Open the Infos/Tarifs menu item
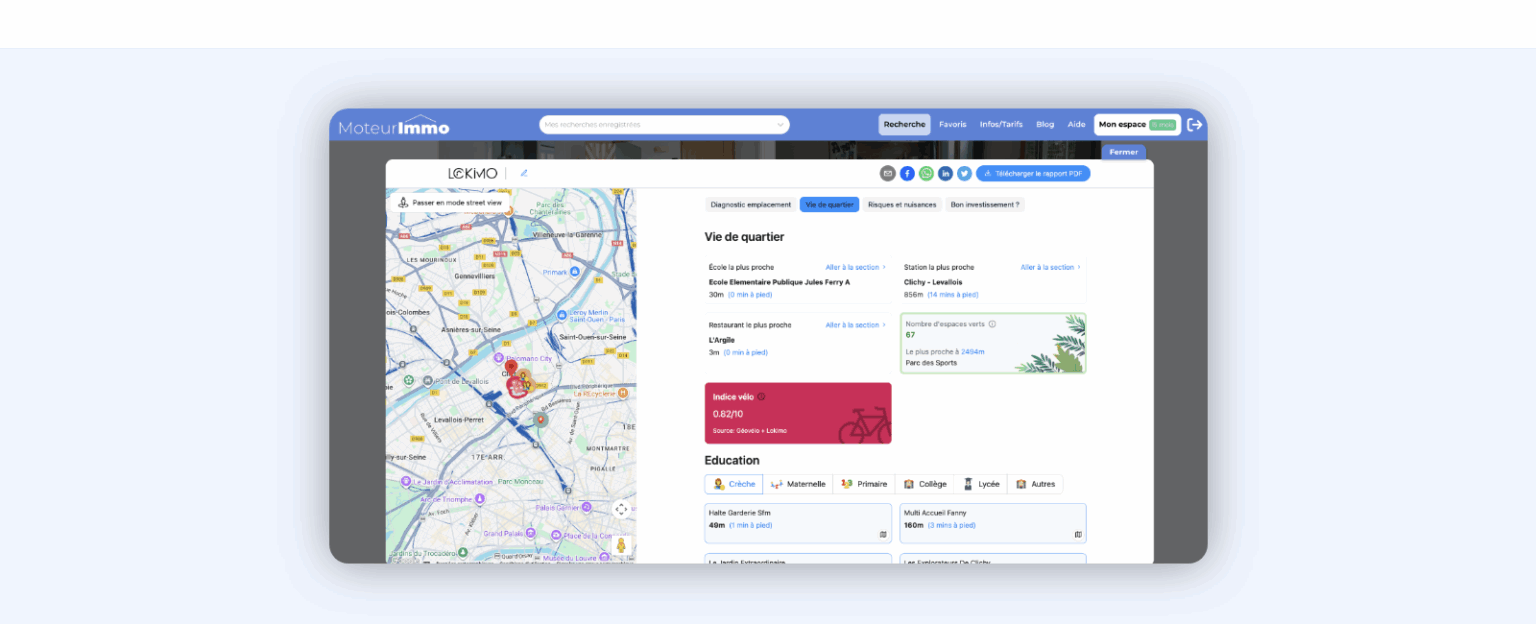The image size is (1536, 624). coord(1001,125)
